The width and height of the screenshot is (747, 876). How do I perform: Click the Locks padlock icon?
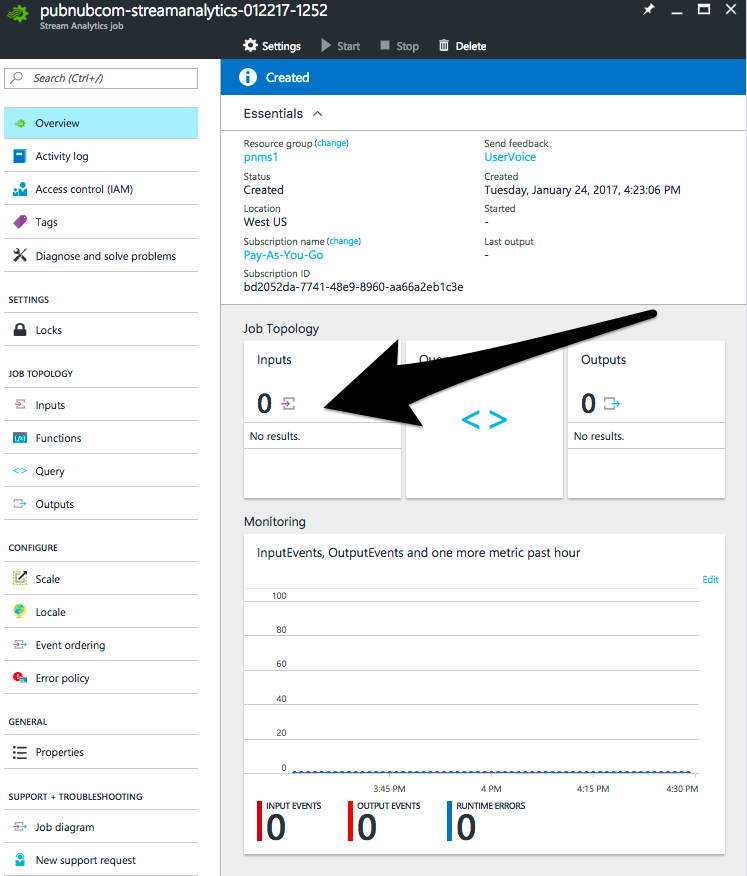click(20, 330)
